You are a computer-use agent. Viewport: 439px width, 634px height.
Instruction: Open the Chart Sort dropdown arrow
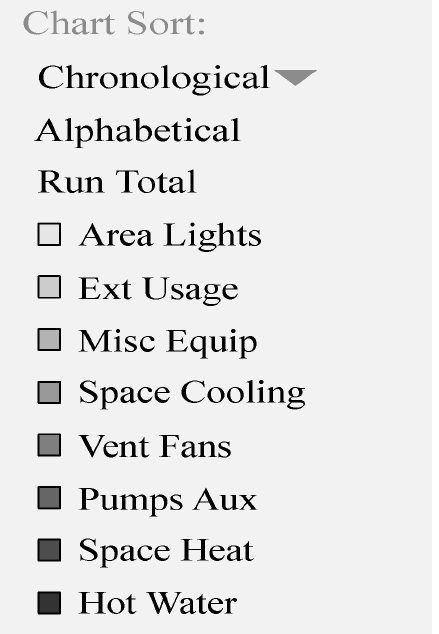click(x=295, y=77)
